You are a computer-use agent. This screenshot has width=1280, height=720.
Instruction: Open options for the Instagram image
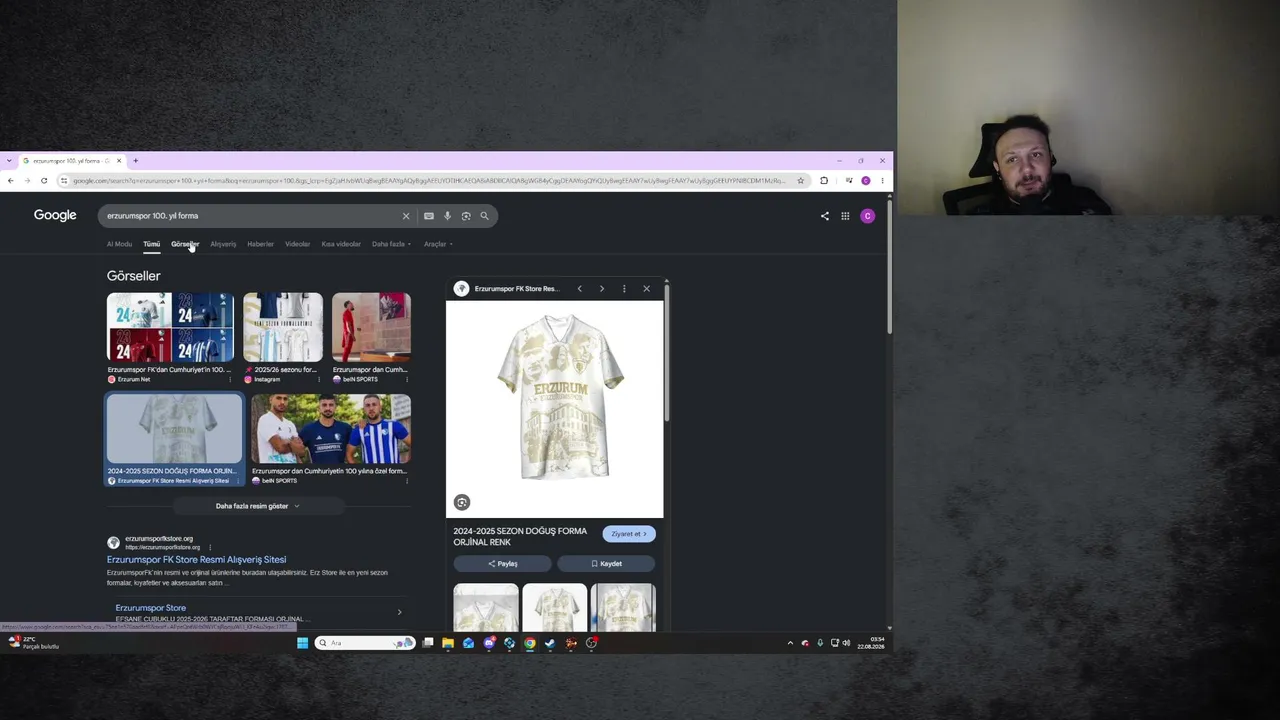[x=319, y=380]
